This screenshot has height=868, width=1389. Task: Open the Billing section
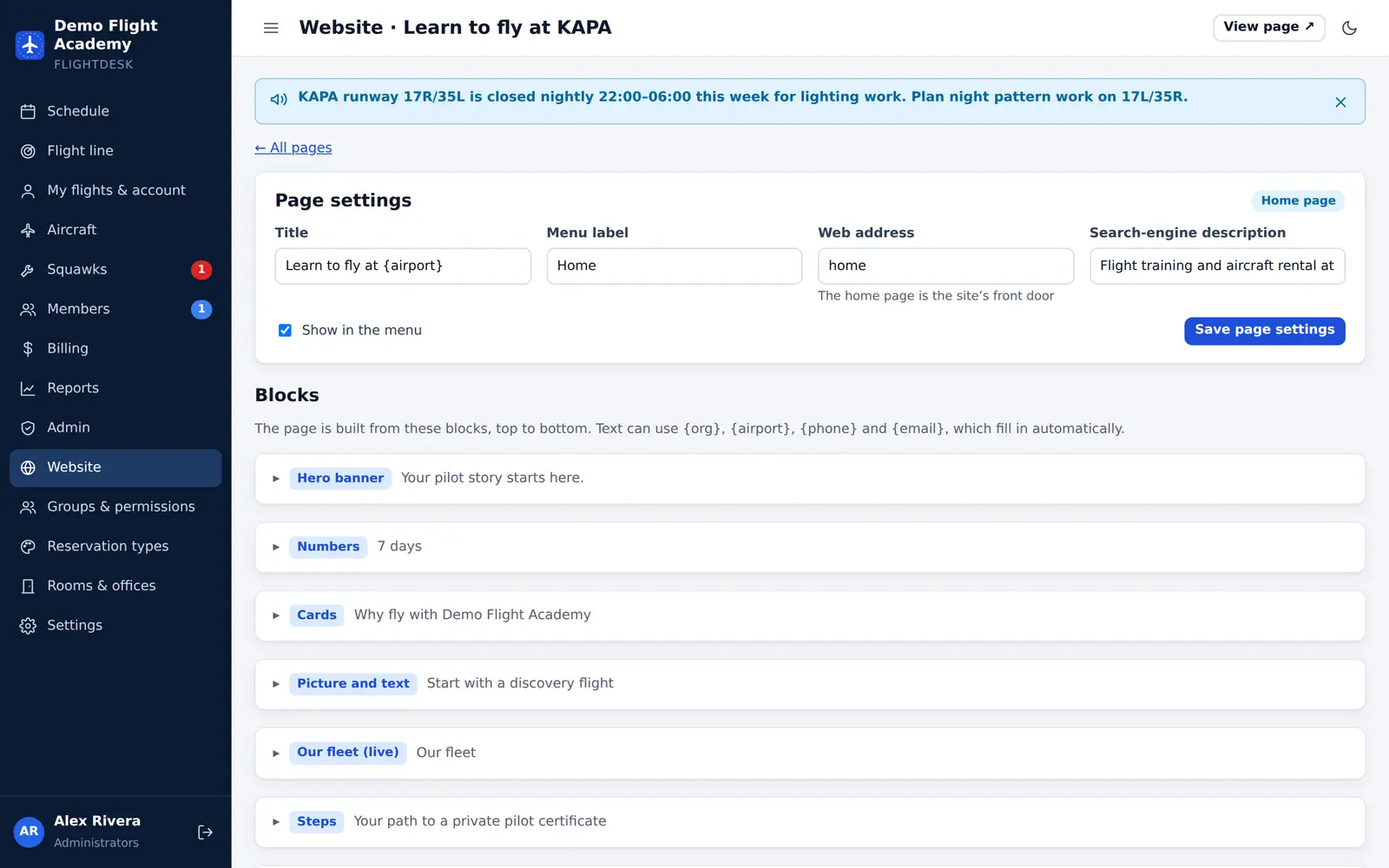tap(115, 348)
